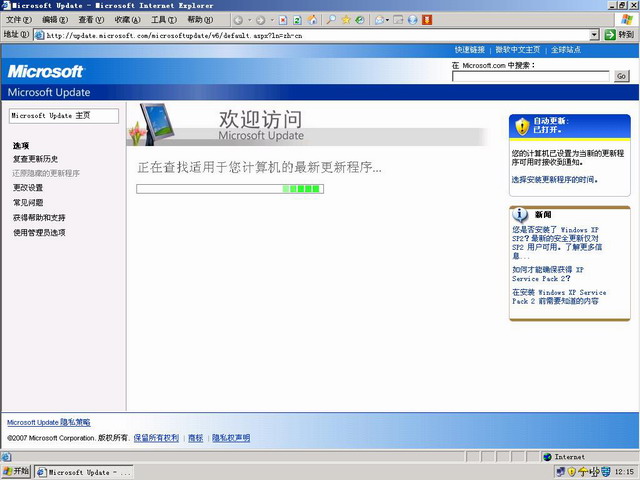
Task: Click the Microsoft Update taskbar button
Action: click(x=84, y=472)
